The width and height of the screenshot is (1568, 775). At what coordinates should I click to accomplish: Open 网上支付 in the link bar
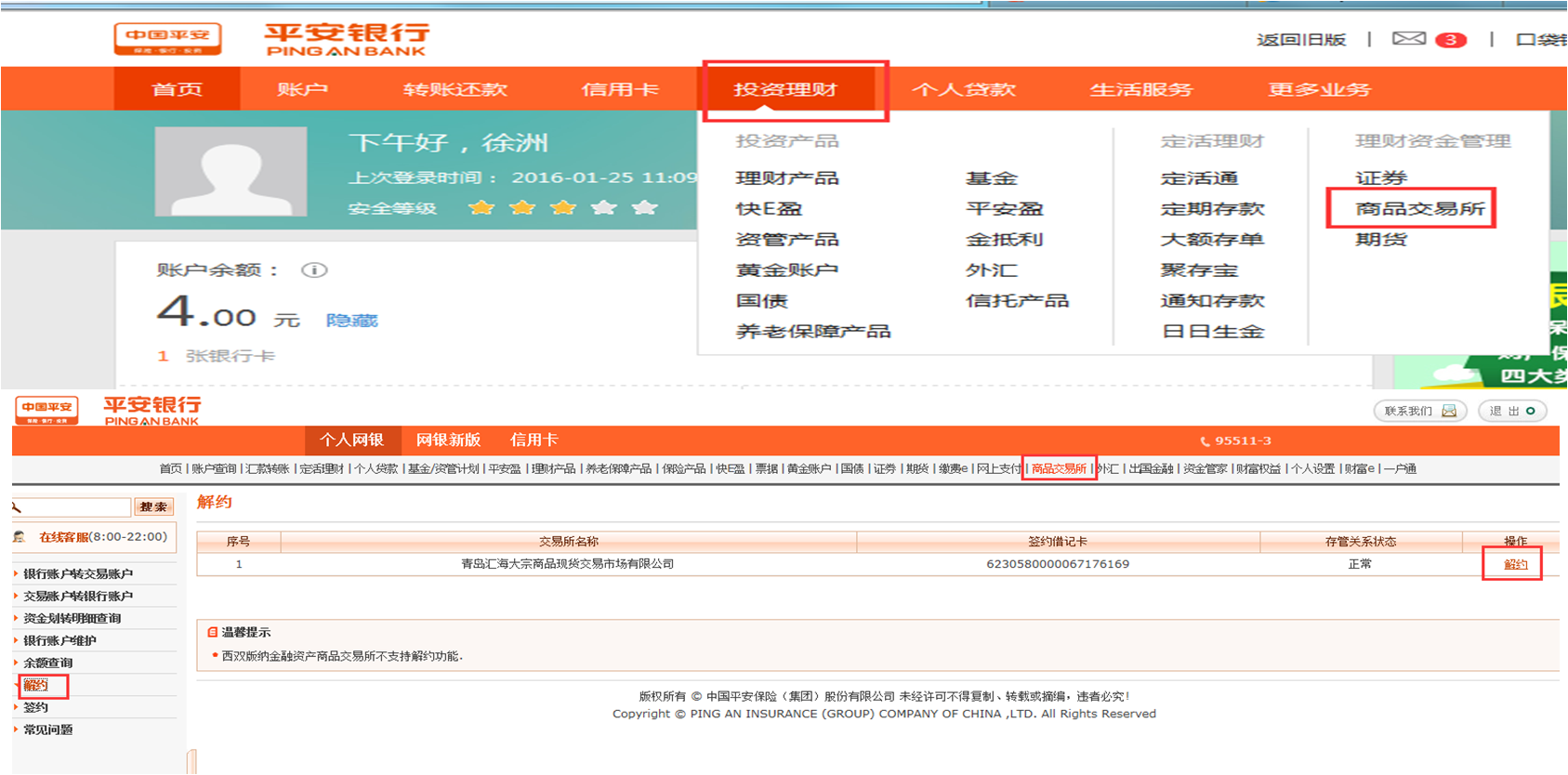pos(998,468)
